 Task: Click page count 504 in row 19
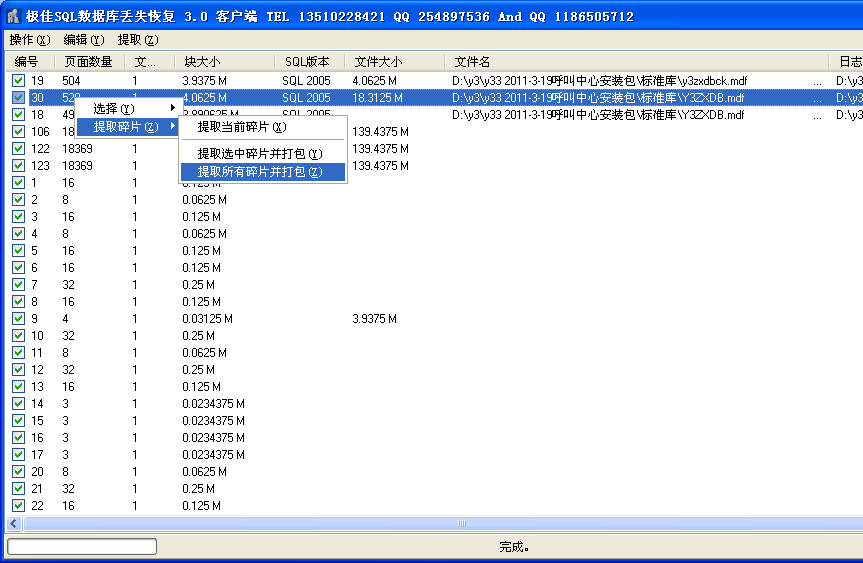pyautogui.click(x=71, y=81)
